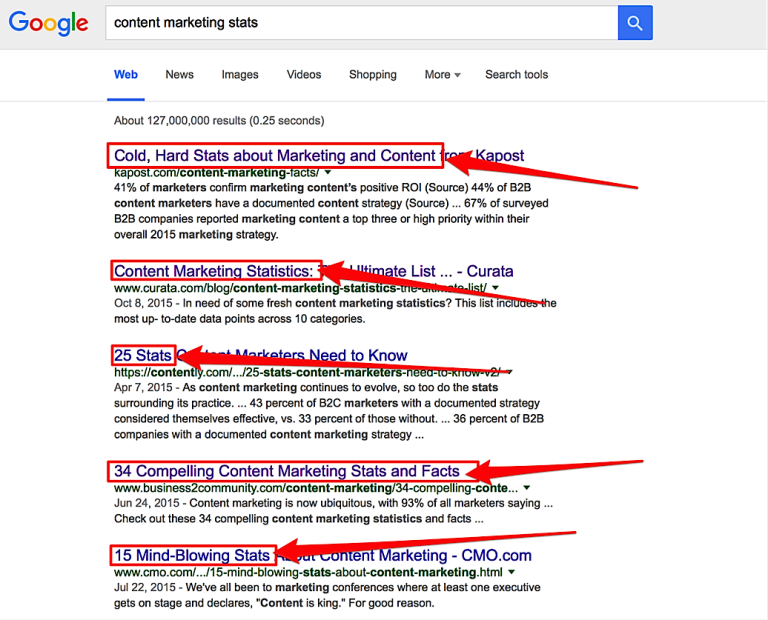Open the Videos results tab
This screenshot has width=768, height=620.
pos(304,74)
